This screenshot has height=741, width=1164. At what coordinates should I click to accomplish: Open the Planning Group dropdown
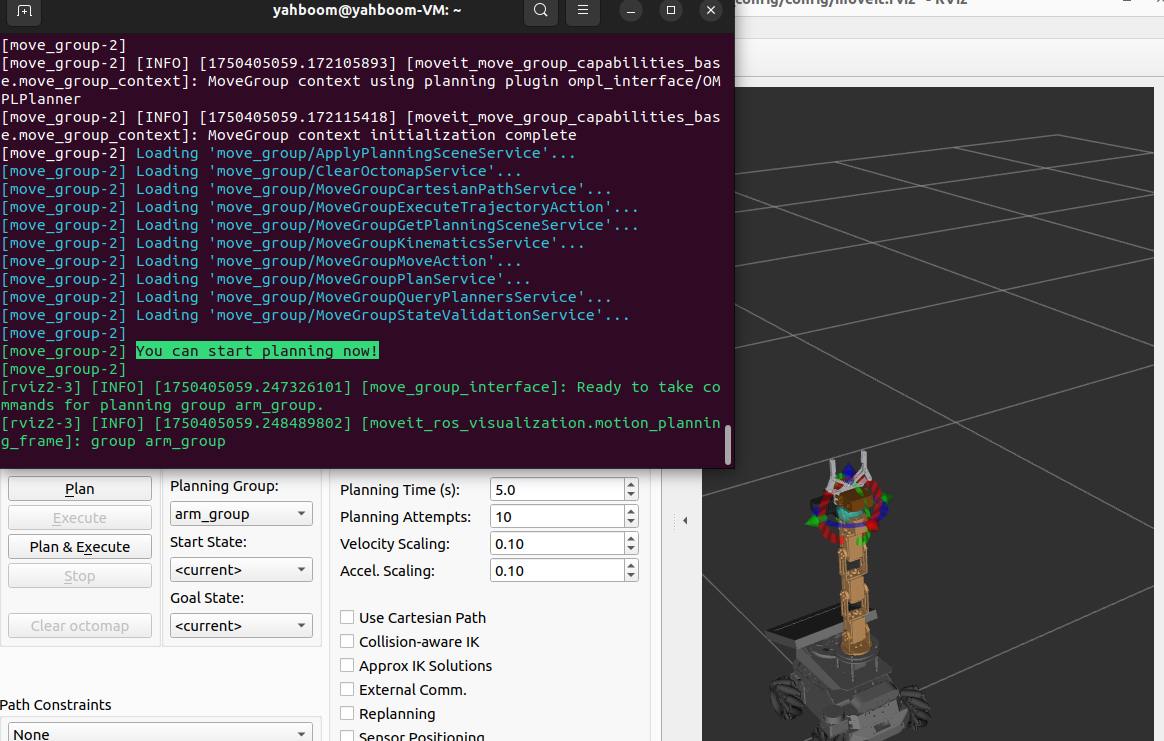click(241, 514)
